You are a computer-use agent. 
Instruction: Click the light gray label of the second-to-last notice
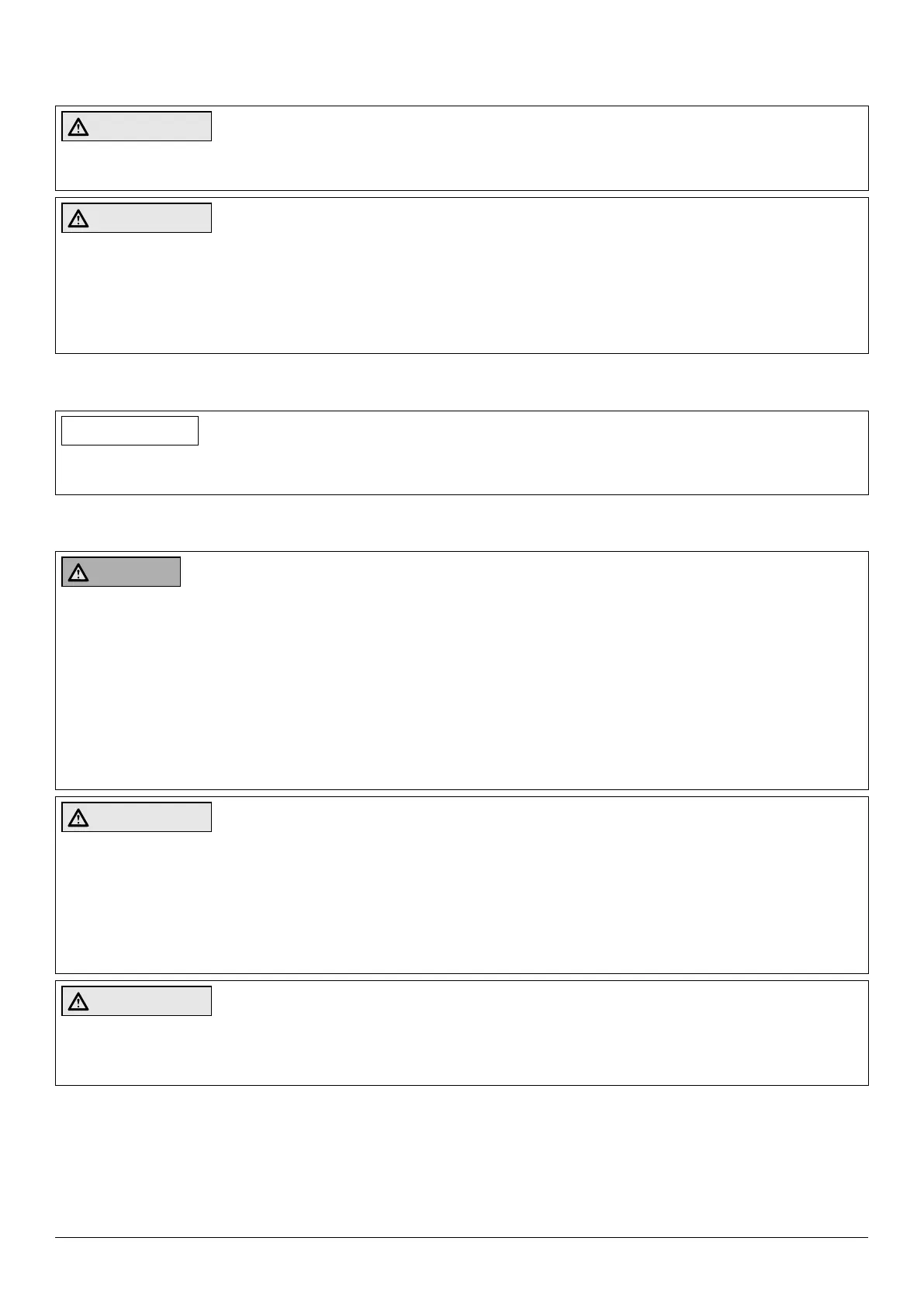click(137, 817)
